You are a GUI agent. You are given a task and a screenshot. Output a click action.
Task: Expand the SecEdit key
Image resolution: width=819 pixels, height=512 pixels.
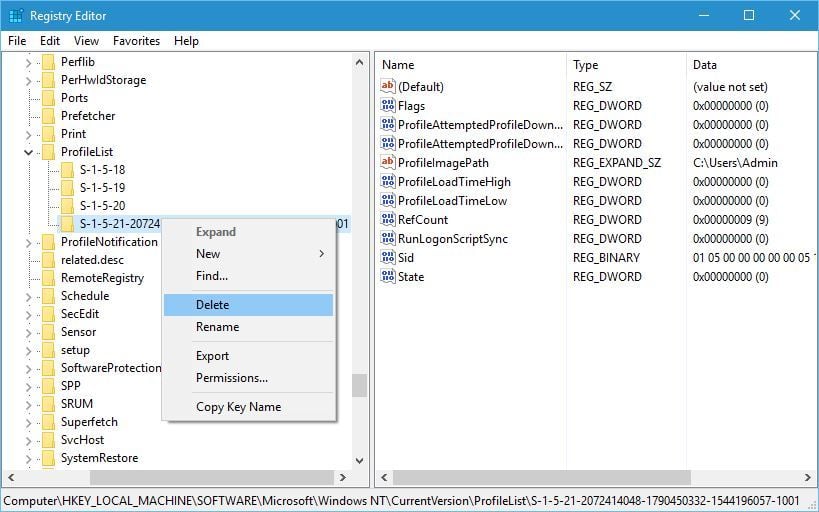(28, 315)
